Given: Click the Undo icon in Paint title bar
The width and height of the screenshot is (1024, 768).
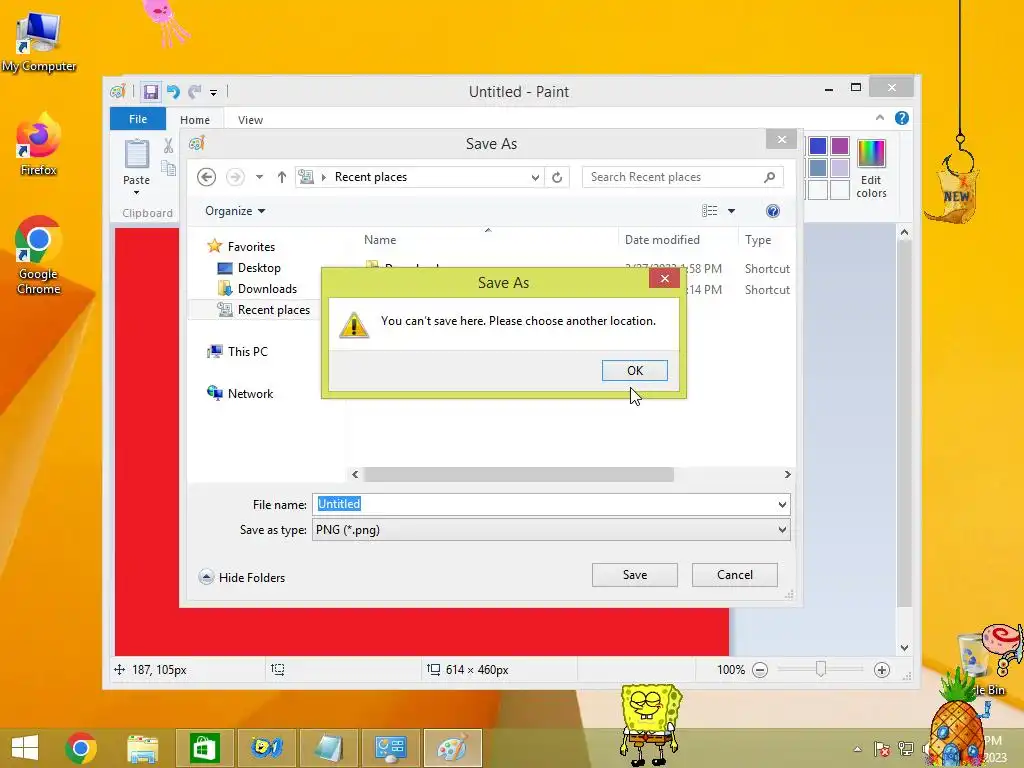Looking at the screenshot, I should [173, 91].
